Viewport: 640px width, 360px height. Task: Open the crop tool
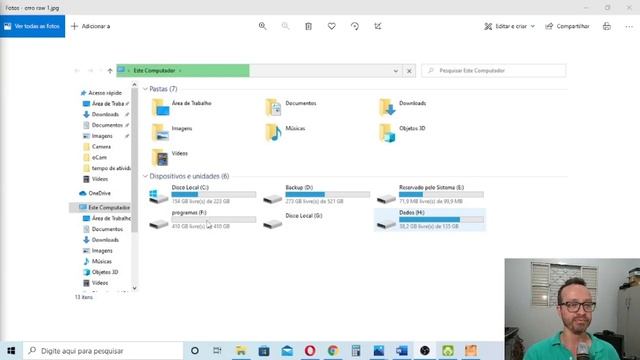[378, 26]
